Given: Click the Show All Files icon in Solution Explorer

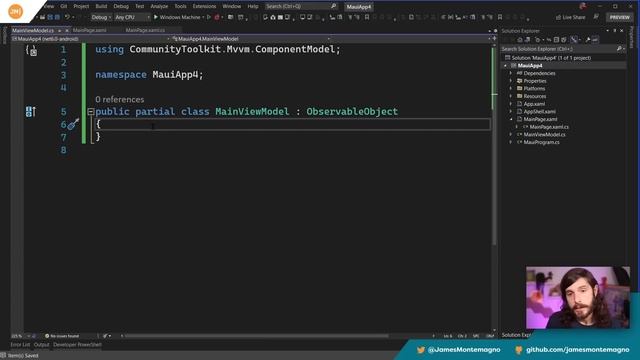Looking at the screenshot, I should pyautogui.click(x=564, y=40).
